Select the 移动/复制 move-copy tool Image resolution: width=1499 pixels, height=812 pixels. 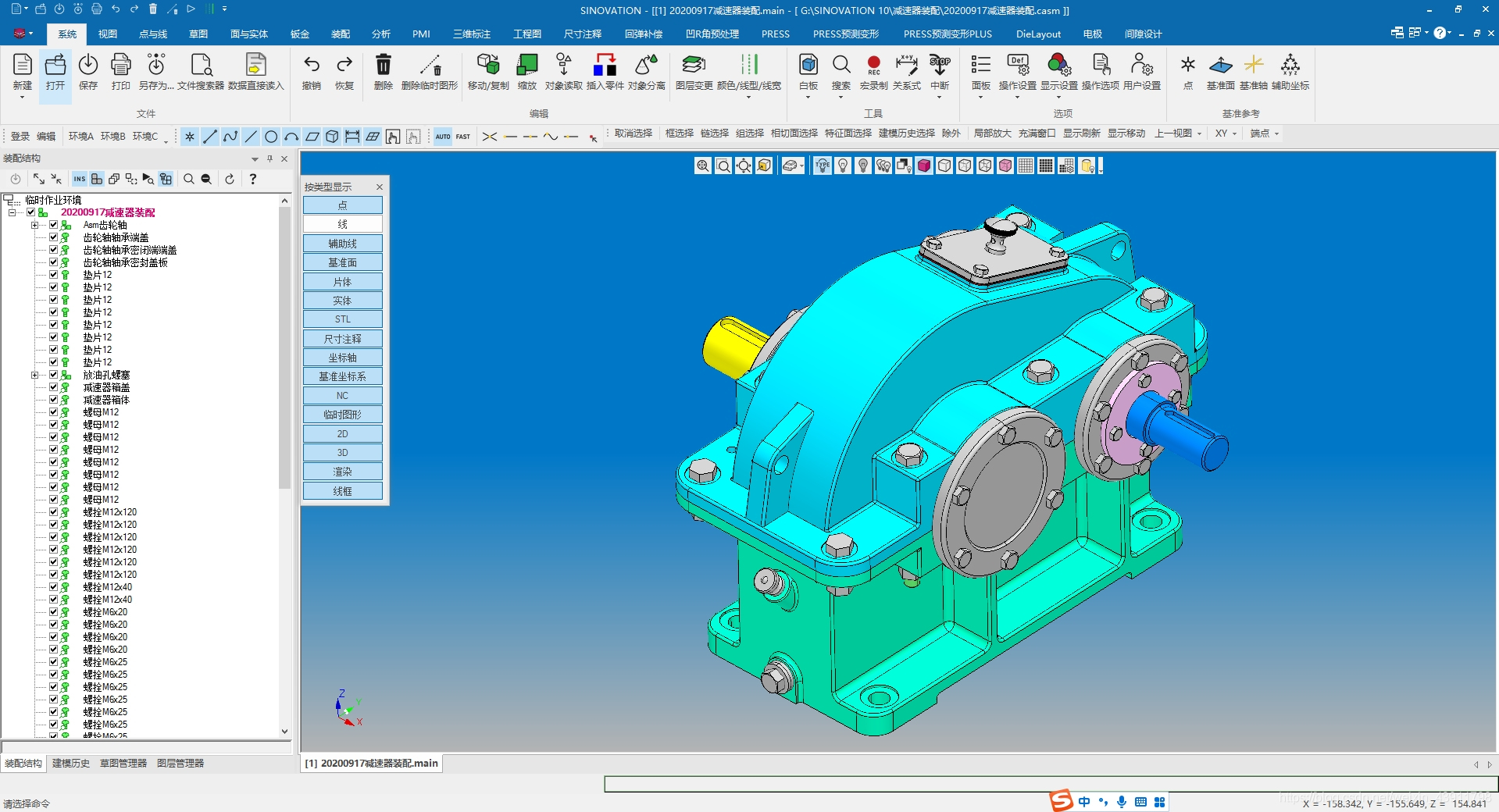[x=488, y=72]
